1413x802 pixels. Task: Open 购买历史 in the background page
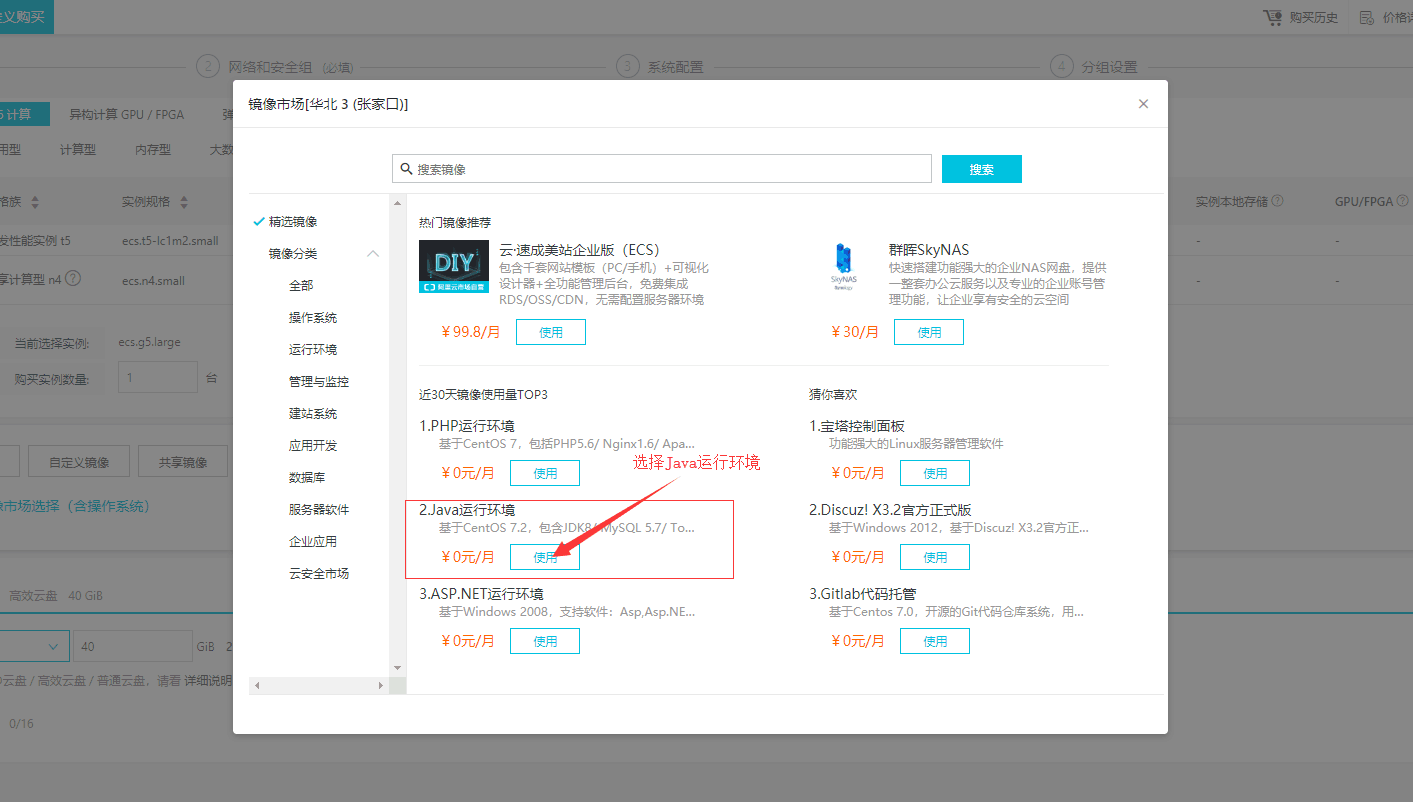click(x=1313, y=17)
